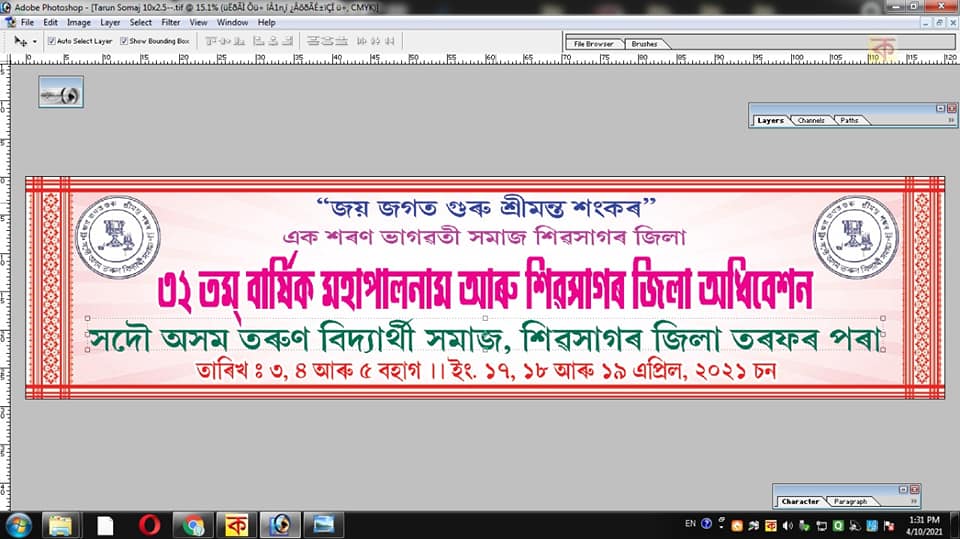Open the Window menu
This screenshot has width=960, height=539.
coord(233,23)
